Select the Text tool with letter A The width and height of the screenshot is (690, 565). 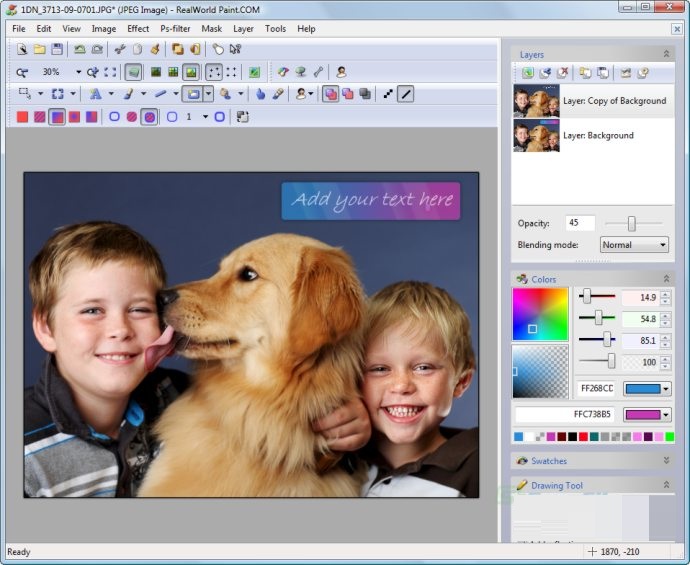click(x=95, y=94)
